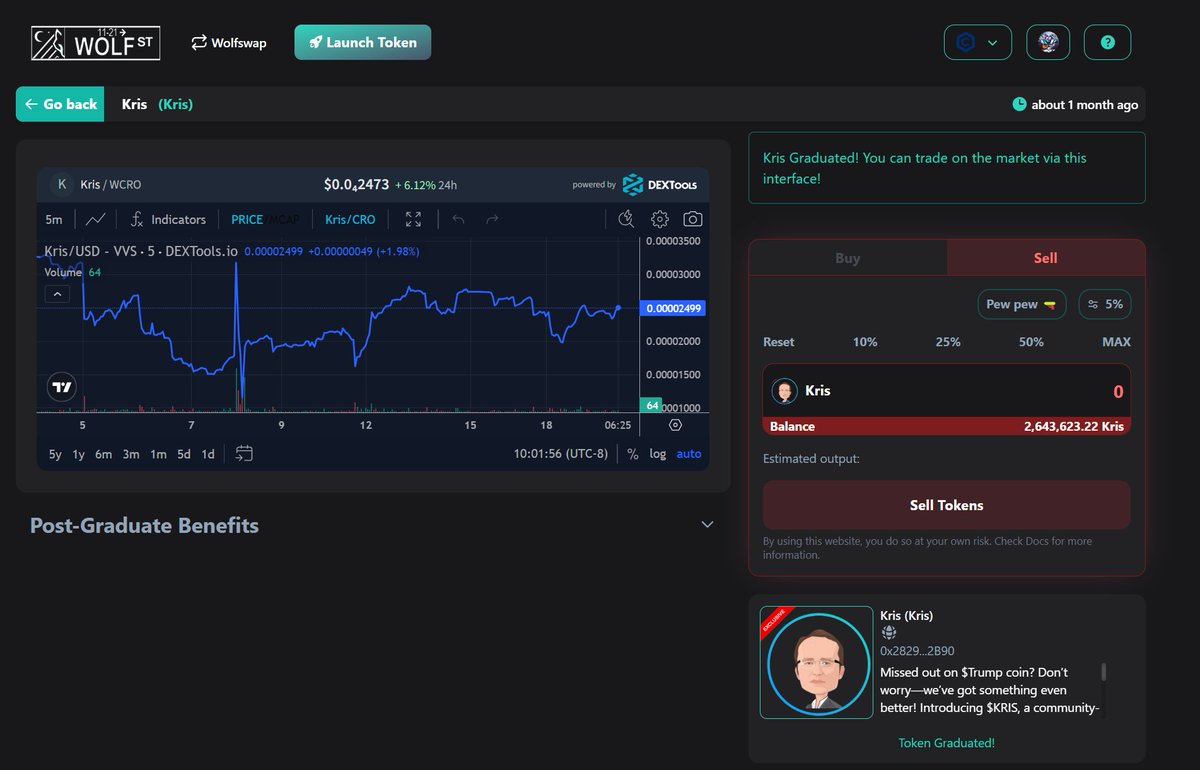
Task: Click the Sell Tokens button
Action: pyautogui.click(x=947, y=505)
